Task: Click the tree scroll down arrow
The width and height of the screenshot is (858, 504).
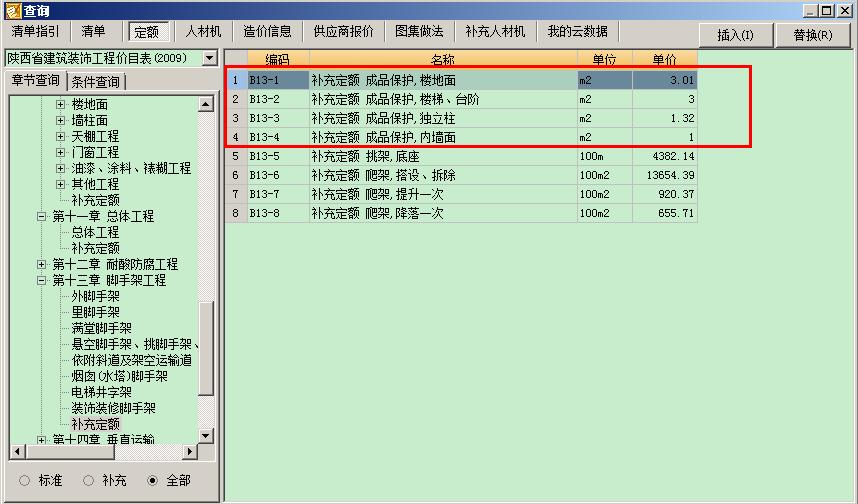Action: tap(206, 436)
